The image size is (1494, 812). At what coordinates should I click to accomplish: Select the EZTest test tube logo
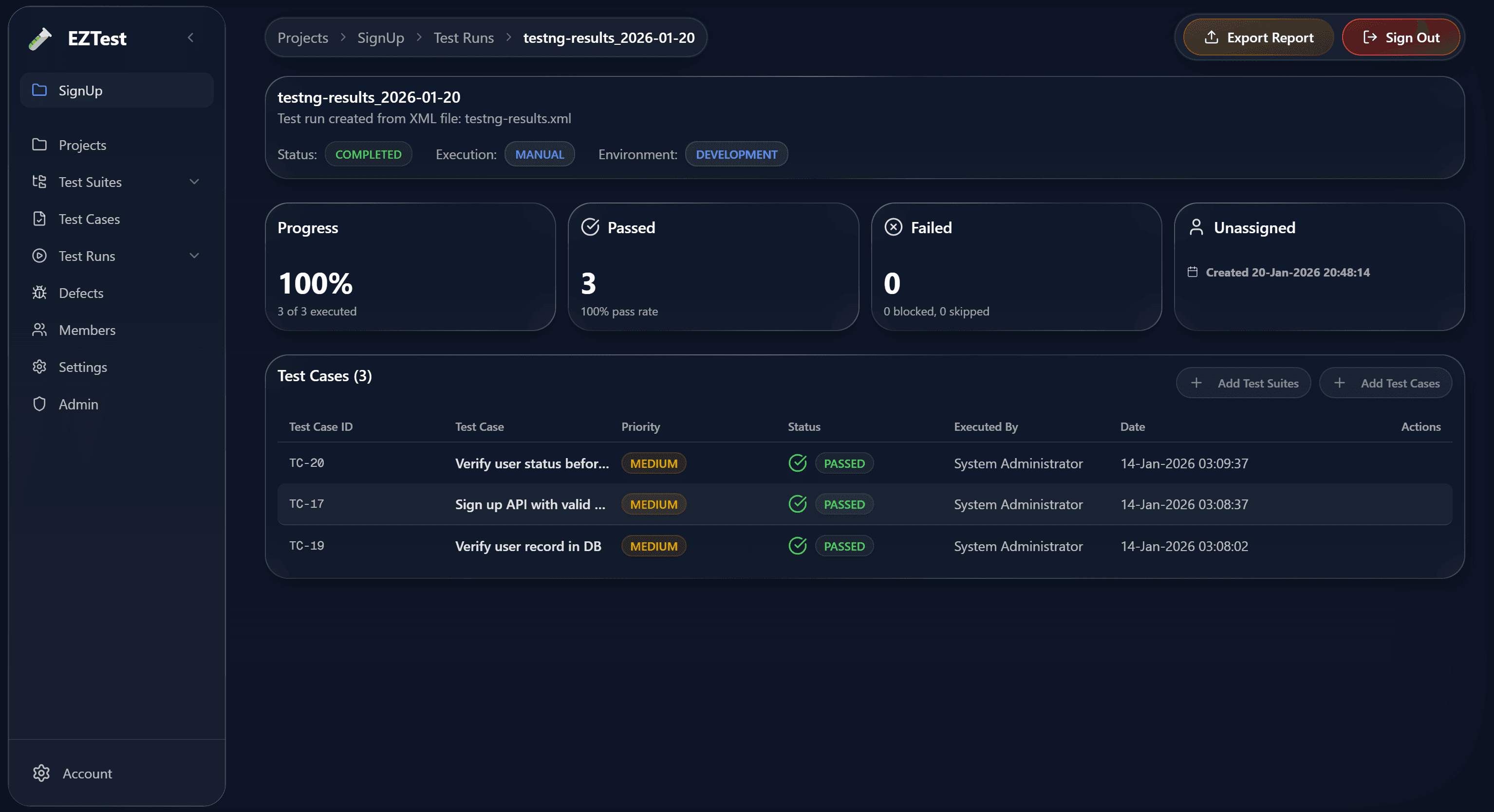(39, 37)
